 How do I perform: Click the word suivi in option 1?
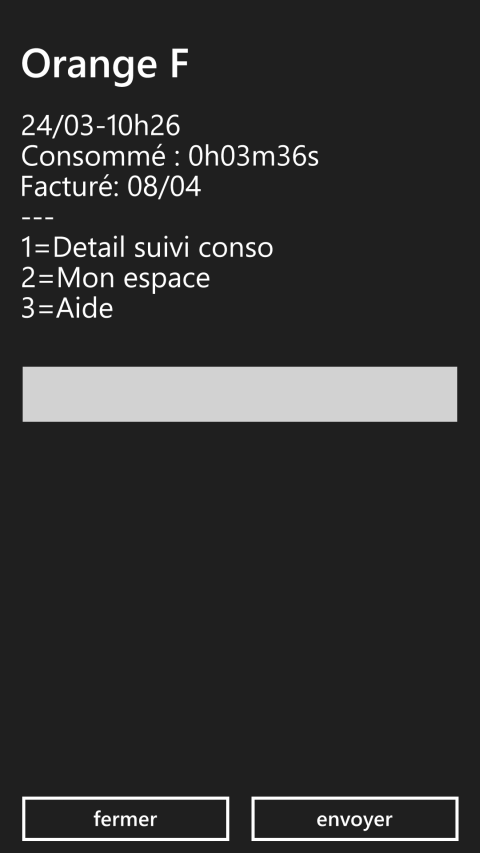click(x=162, y=248)
